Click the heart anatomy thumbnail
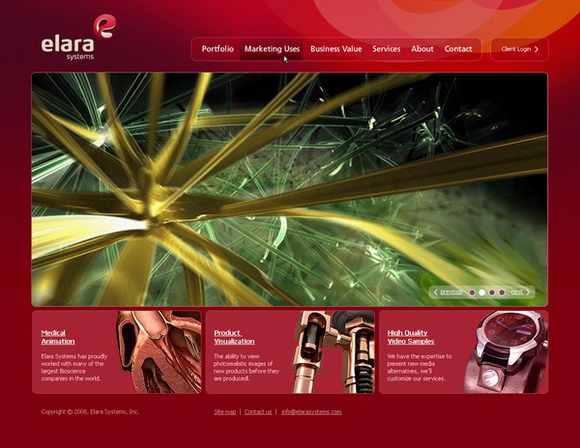Screen dimensions: 580x448 (x=159, y=352)
